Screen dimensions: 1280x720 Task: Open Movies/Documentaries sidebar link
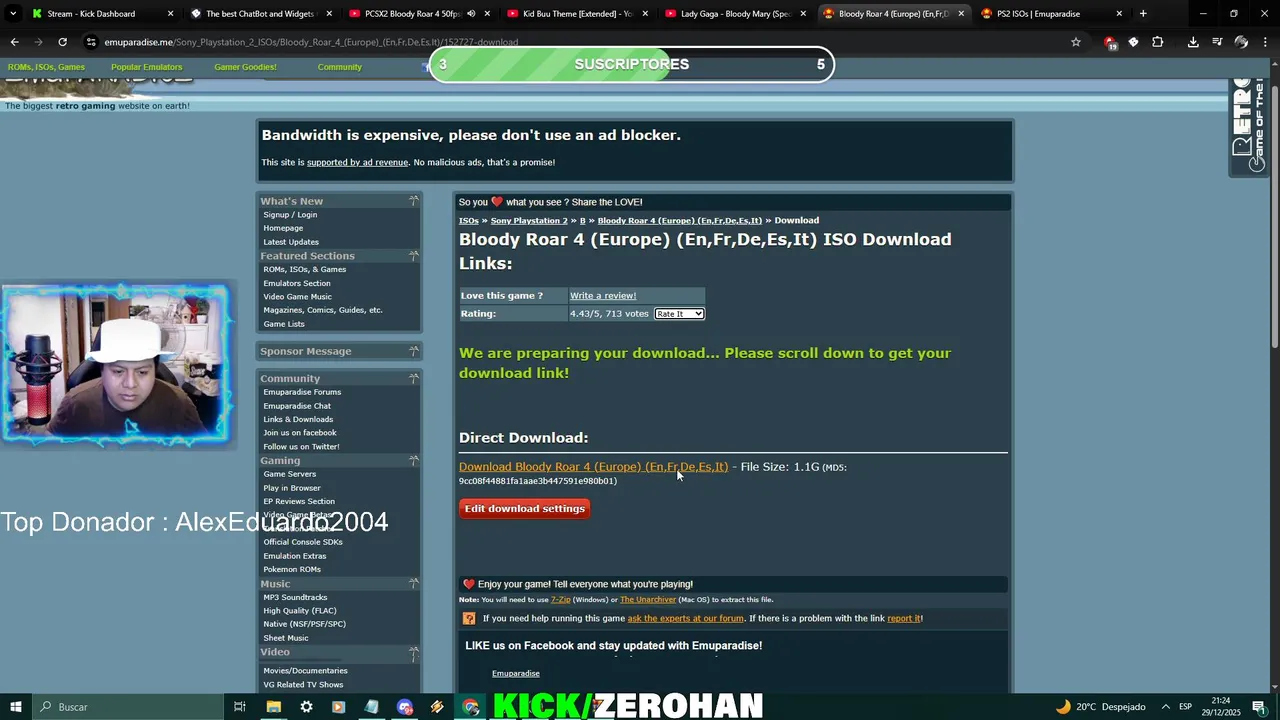(305, 671)
